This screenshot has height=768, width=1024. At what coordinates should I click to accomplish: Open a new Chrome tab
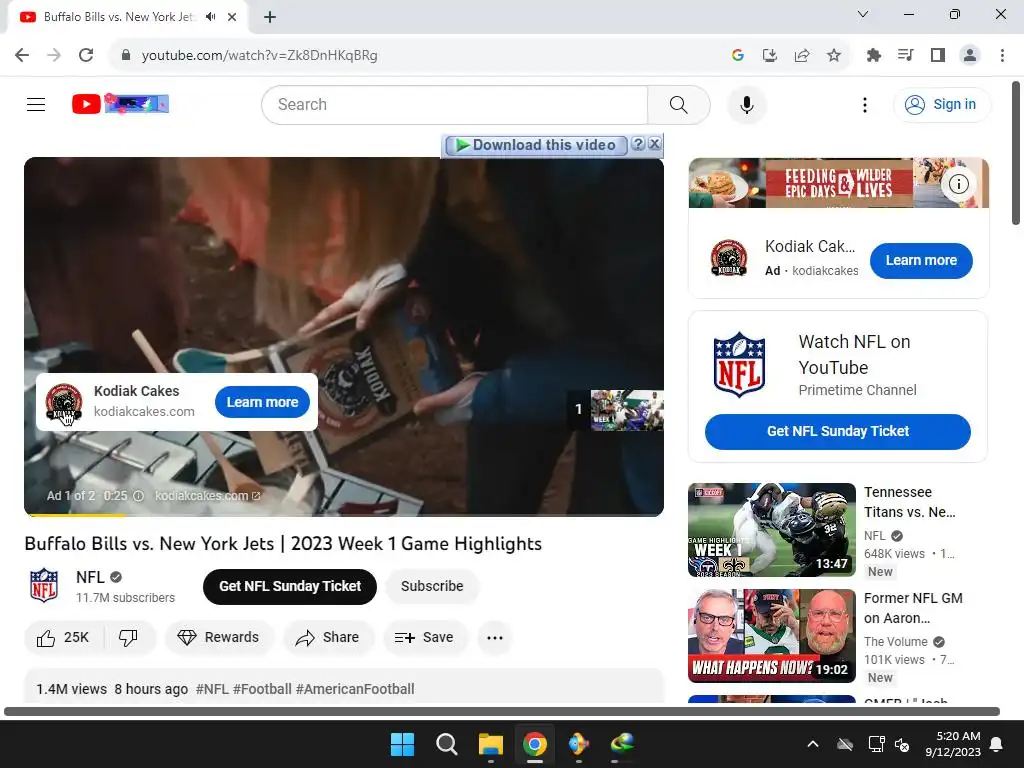coord(270,17)
